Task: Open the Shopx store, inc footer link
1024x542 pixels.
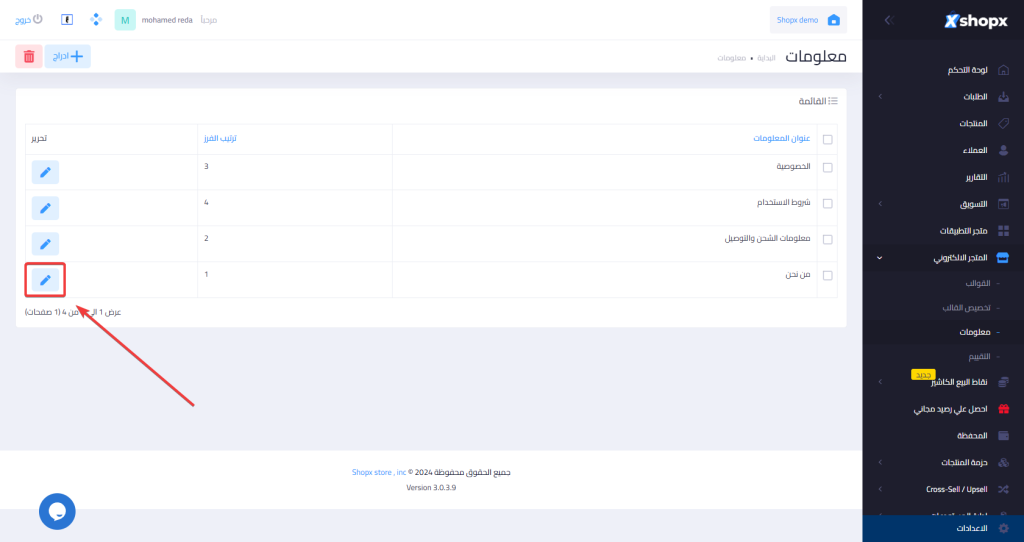Action: pos(379,472)
